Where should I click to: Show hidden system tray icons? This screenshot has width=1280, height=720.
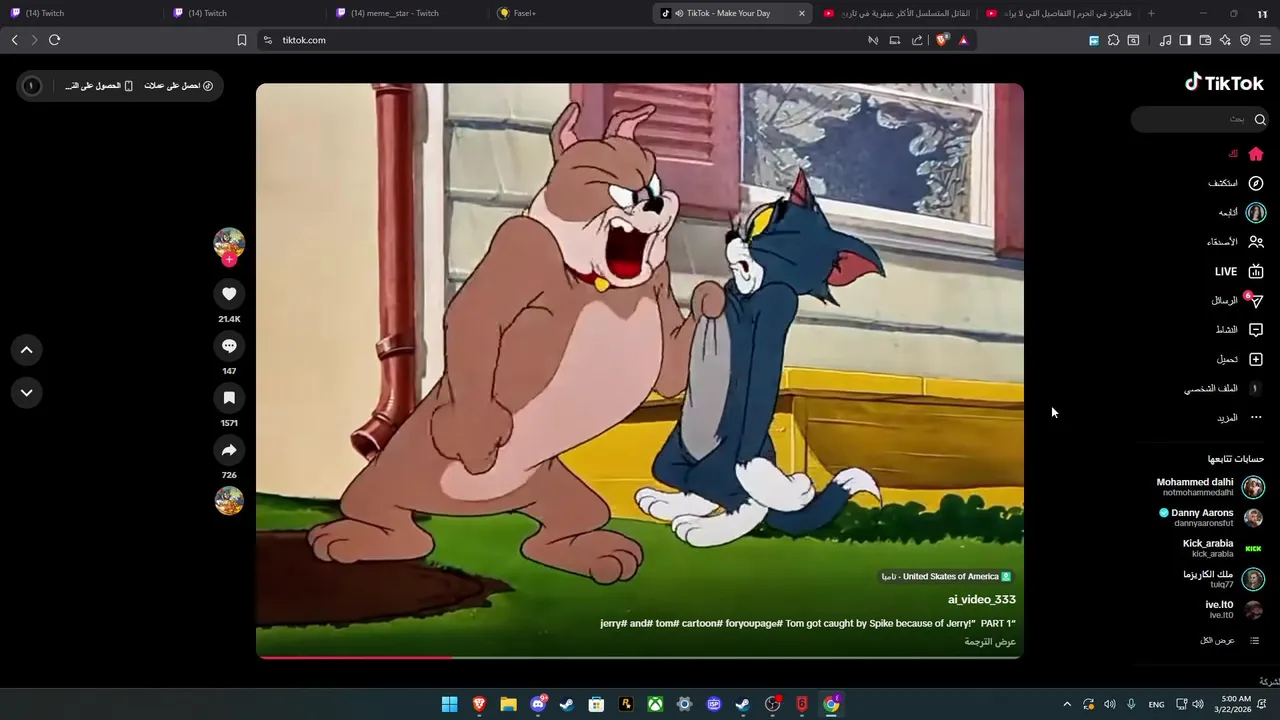tap(1067, 704)
